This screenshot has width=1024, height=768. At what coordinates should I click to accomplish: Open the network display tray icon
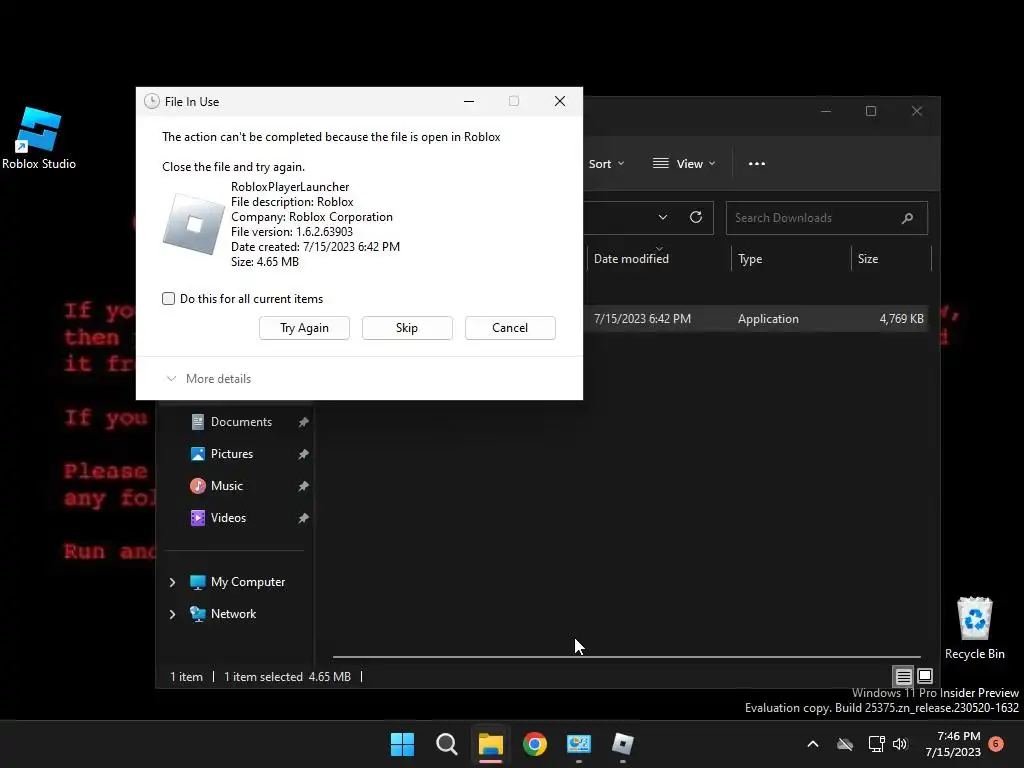[x=876, y=744]
